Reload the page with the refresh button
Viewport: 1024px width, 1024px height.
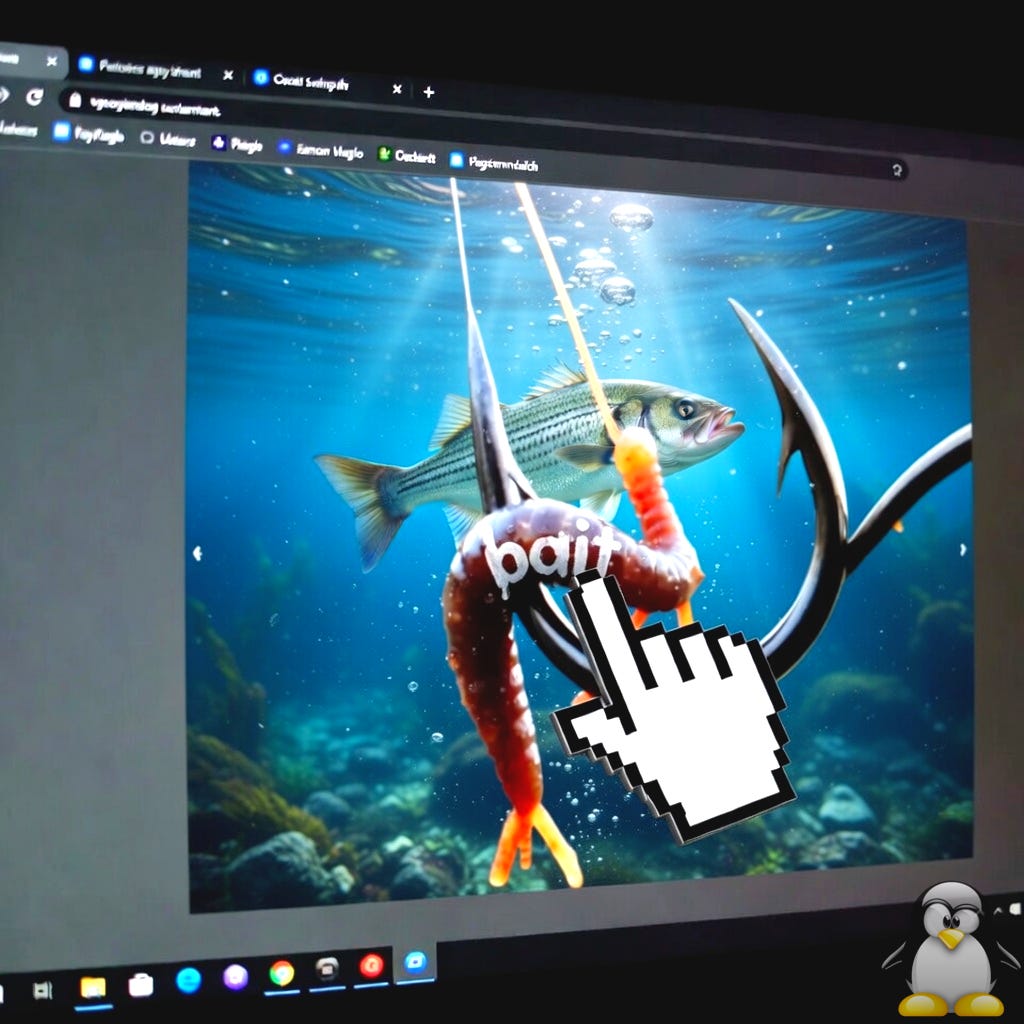click(34, 97)
